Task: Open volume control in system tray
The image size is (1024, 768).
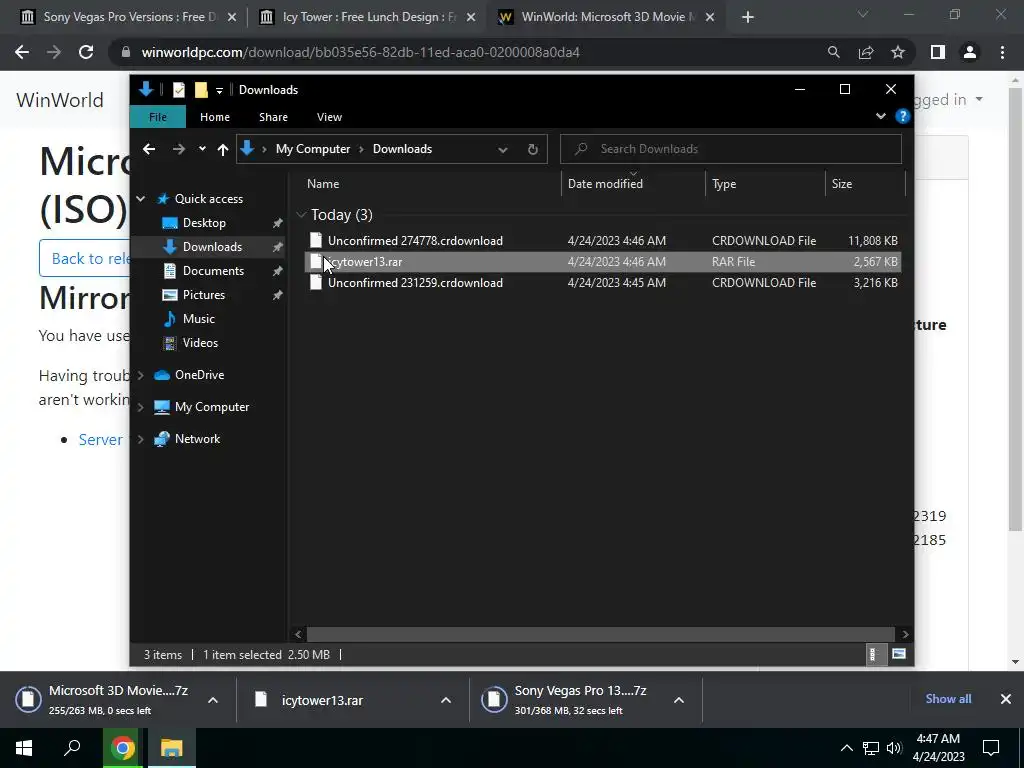Action: (x=894, y=748)
